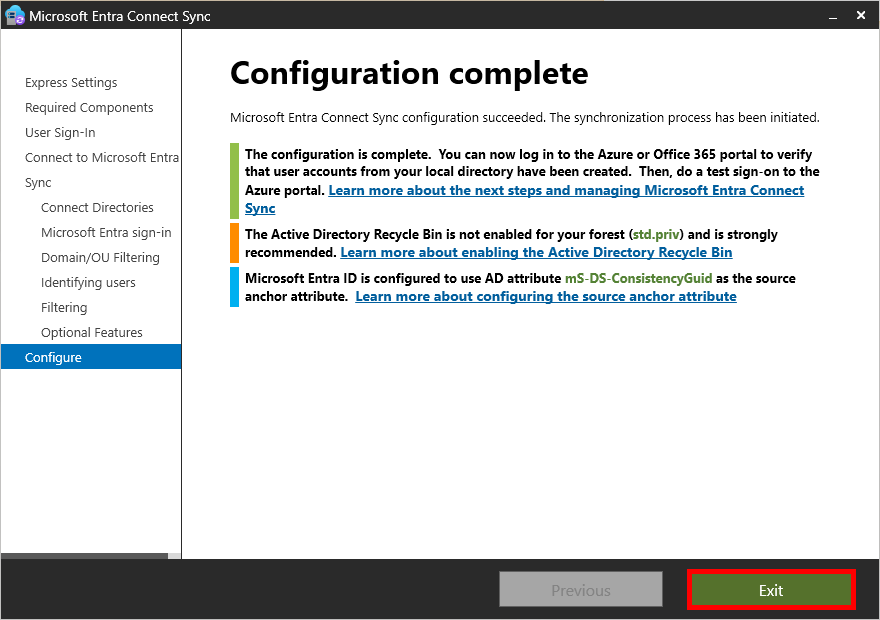Select the Identifying users step

tap(87, 282)
